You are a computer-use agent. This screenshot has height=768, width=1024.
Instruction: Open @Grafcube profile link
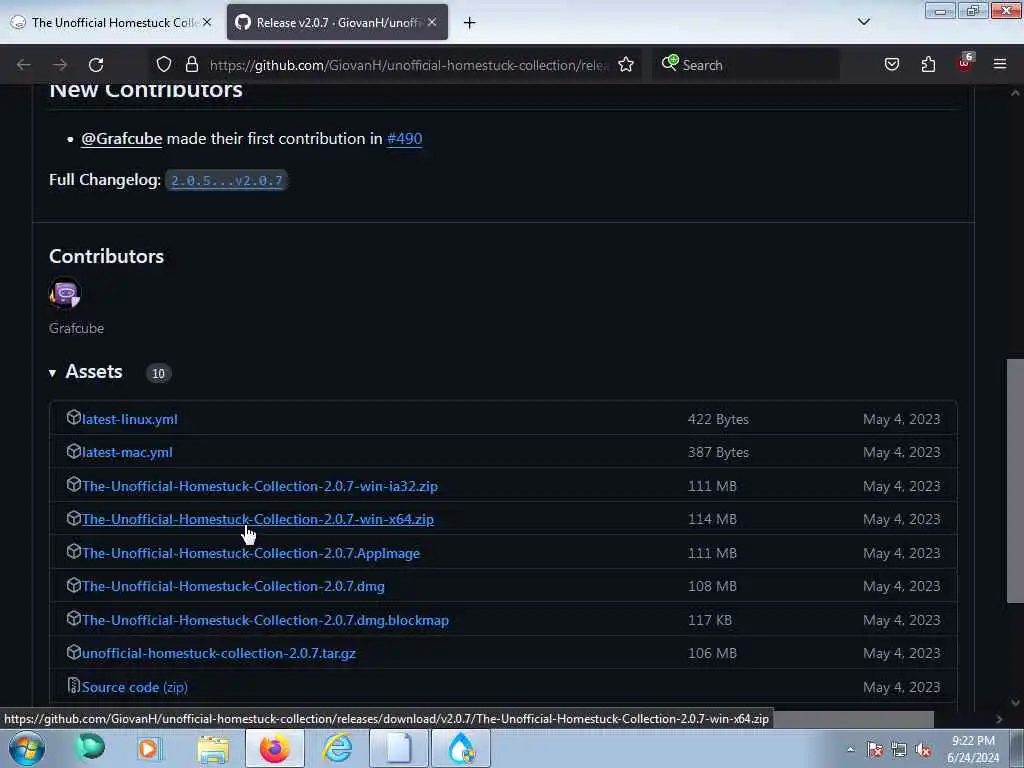(121, 138)
